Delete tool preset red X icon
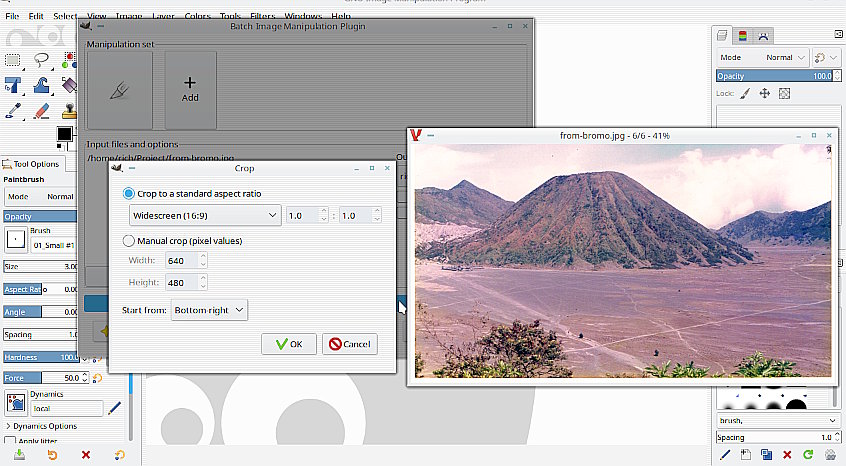The height and width of the screenshot is (466, 846). tap(85, 455)
